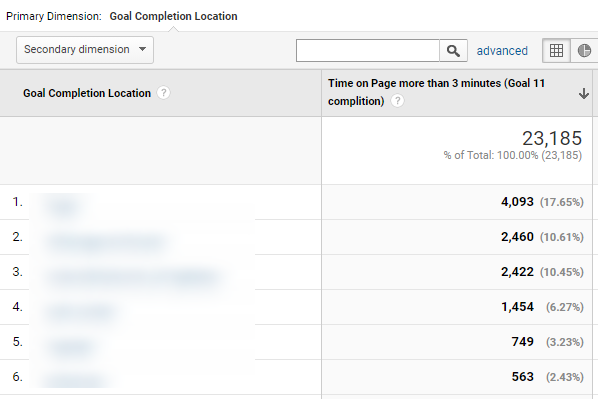Viewport: 598px width, 399px height.
Task: Open the advanced filter link
Action: [x=502, y=51]
